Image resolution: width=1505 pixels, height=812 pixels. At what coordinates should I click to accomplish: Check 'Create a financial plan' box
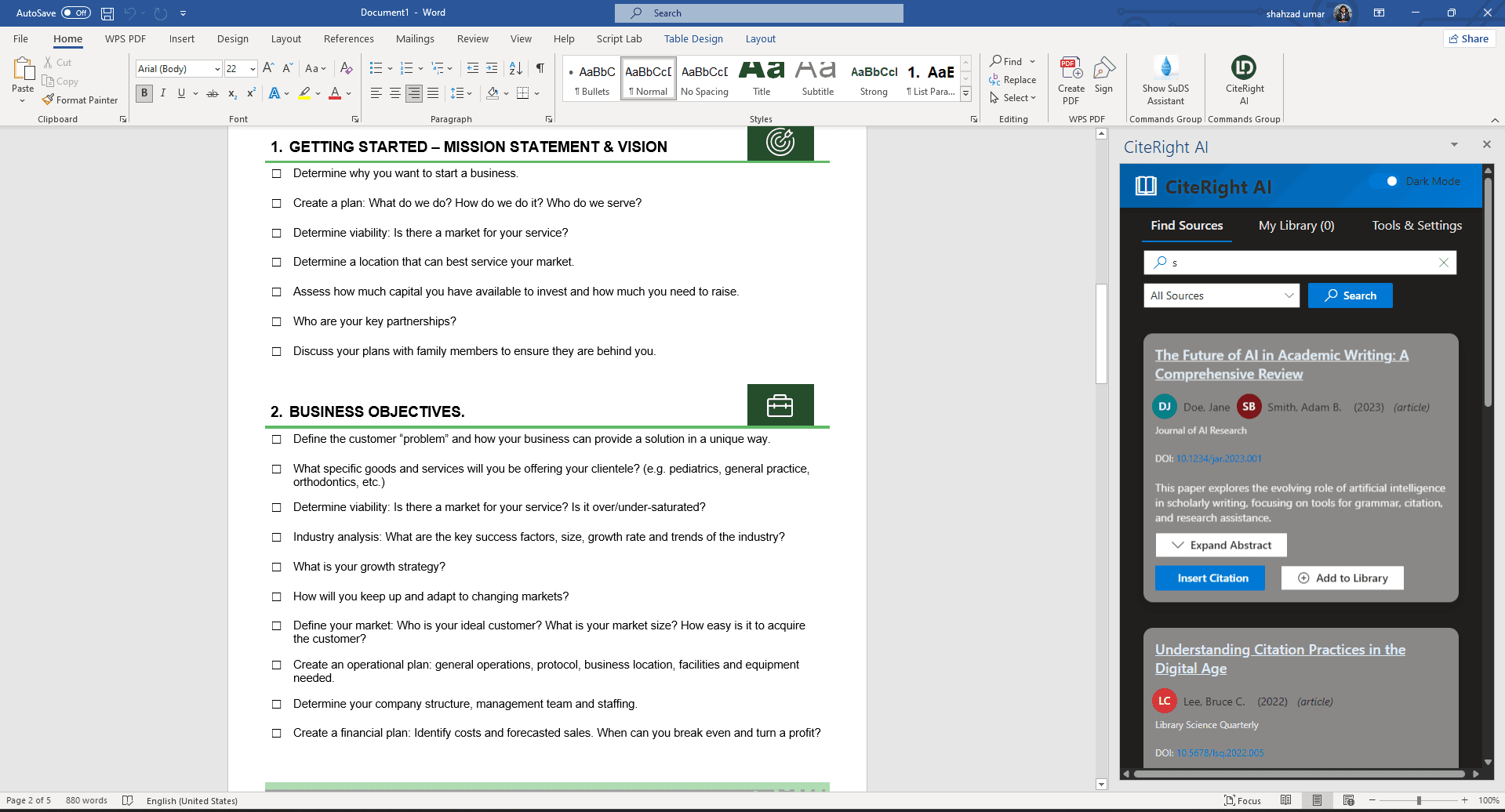276,734
